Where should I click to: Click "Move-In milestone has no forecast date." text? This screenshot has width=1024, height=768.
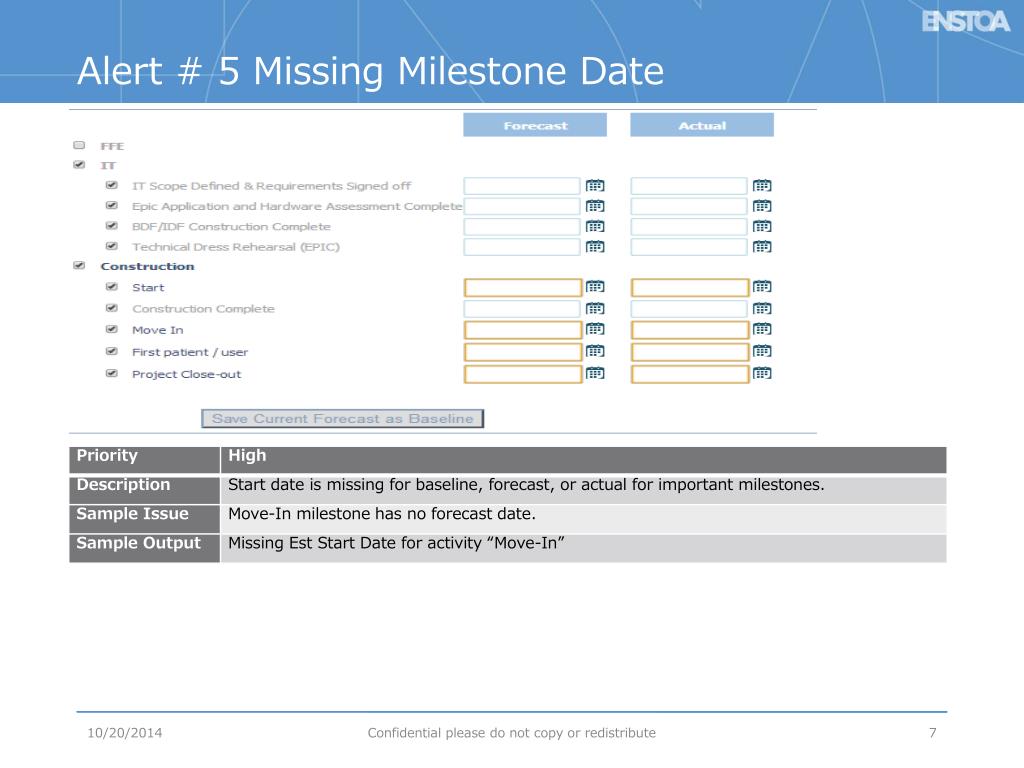point(382,514)
